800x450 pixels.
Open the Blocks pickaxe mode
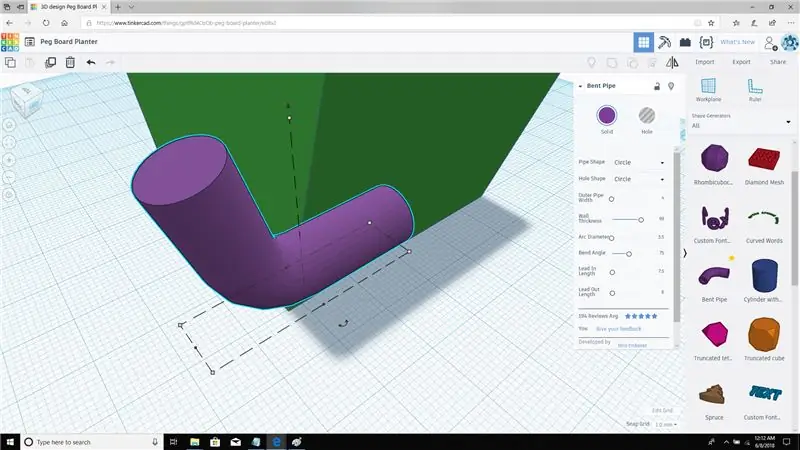664,42
